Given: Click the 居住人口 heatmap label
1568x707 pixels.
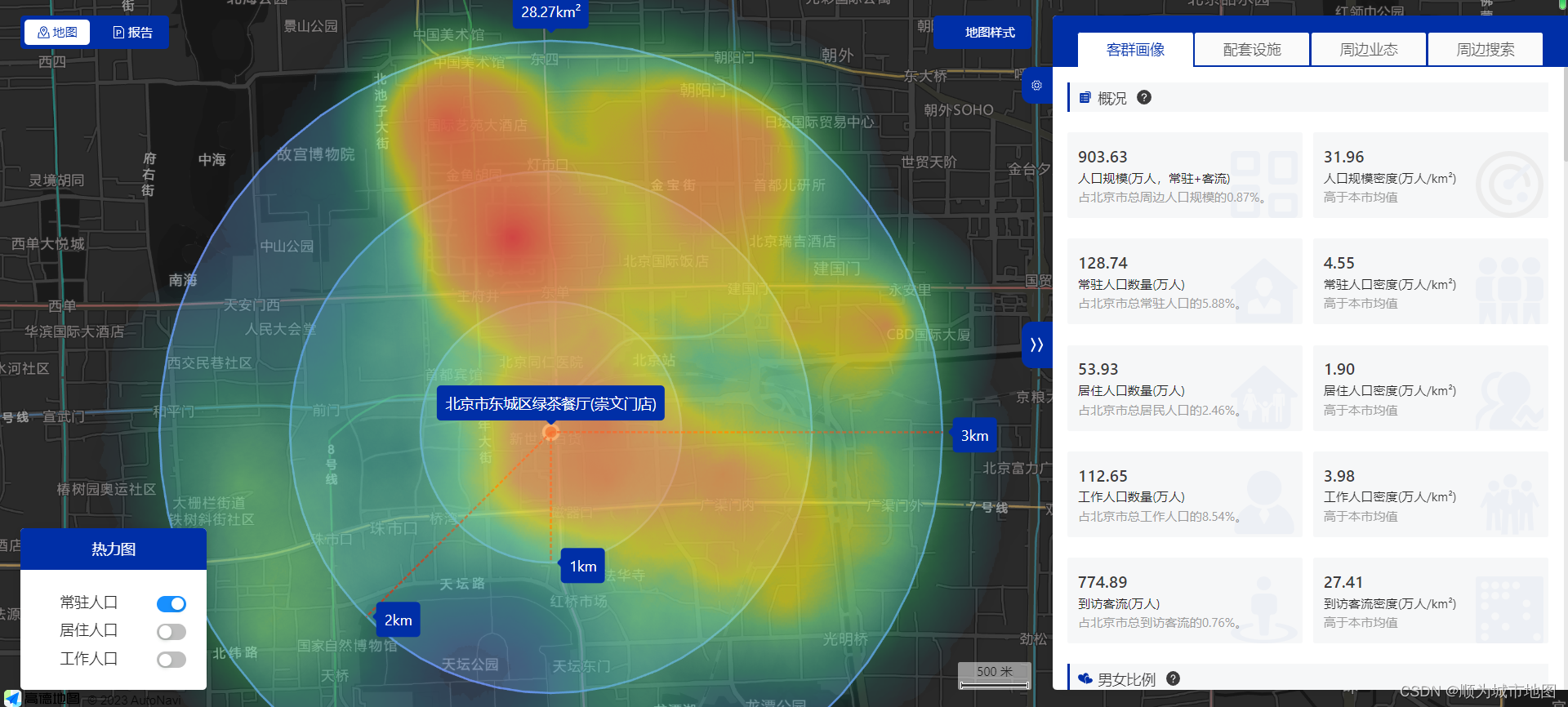Looking at the screenshot, I should [x=89, y=630].
